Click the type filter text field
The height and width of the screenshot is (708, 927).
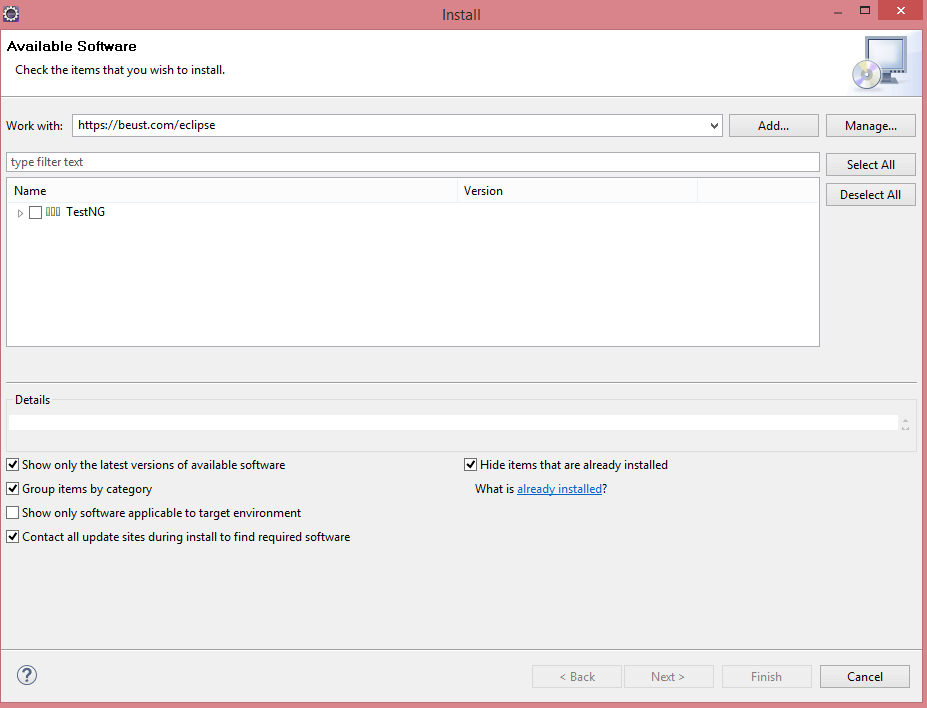[x=413, y=162]
